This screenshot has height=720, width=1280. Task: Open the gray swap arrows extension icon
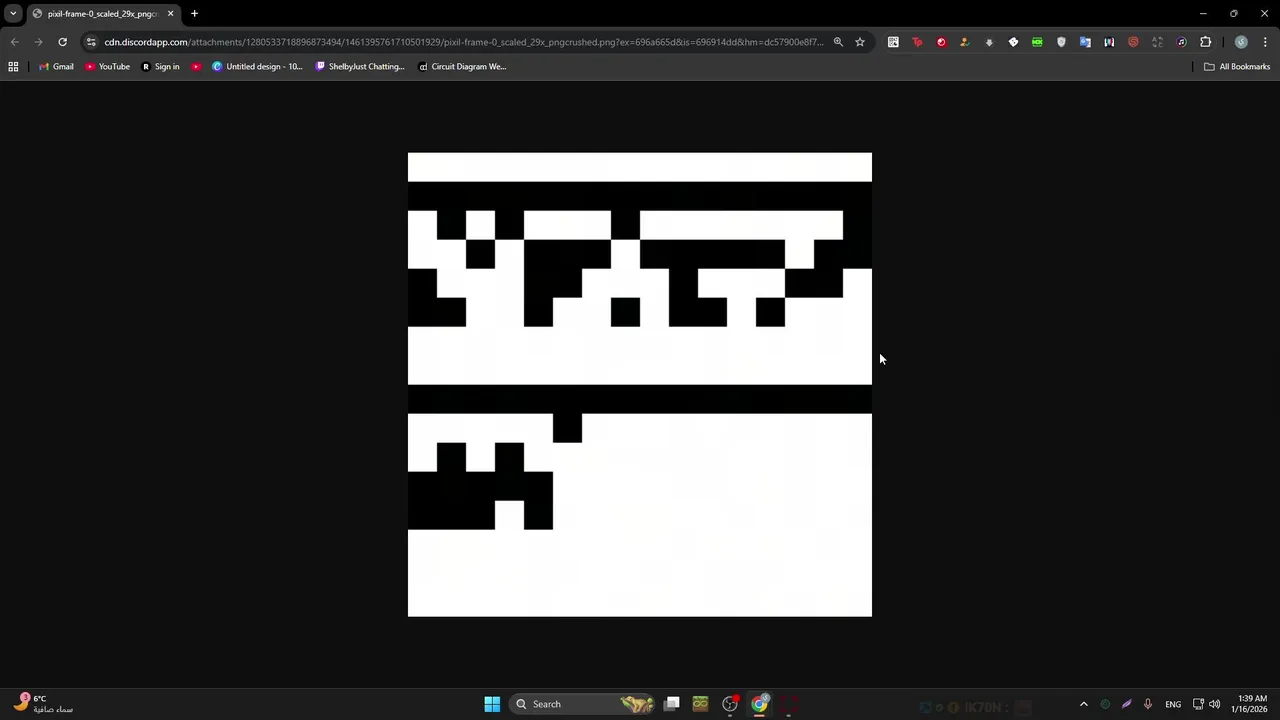pos(1157,42)
